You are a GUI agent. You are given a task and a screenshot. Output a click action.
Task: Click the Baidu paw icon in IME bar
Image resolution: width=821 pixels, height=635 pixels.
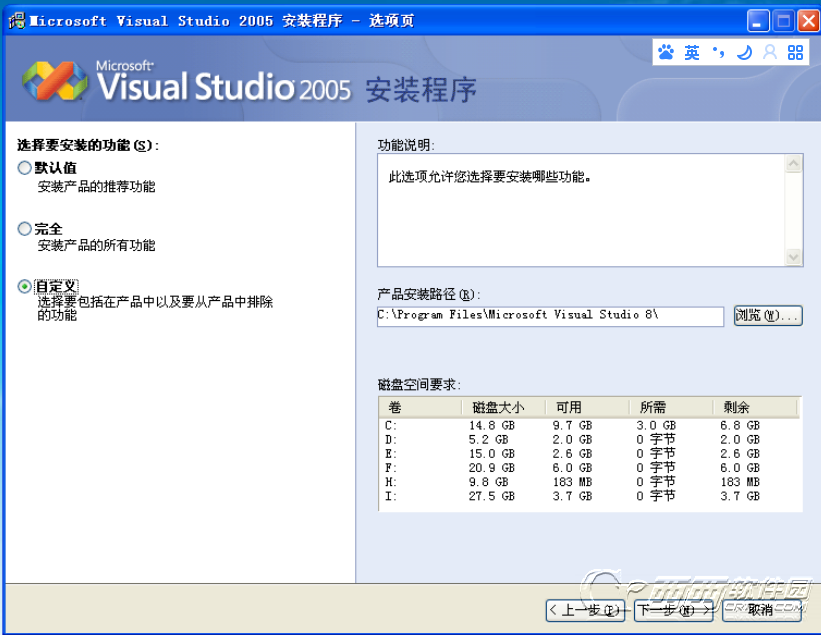[x=667, y=53]
